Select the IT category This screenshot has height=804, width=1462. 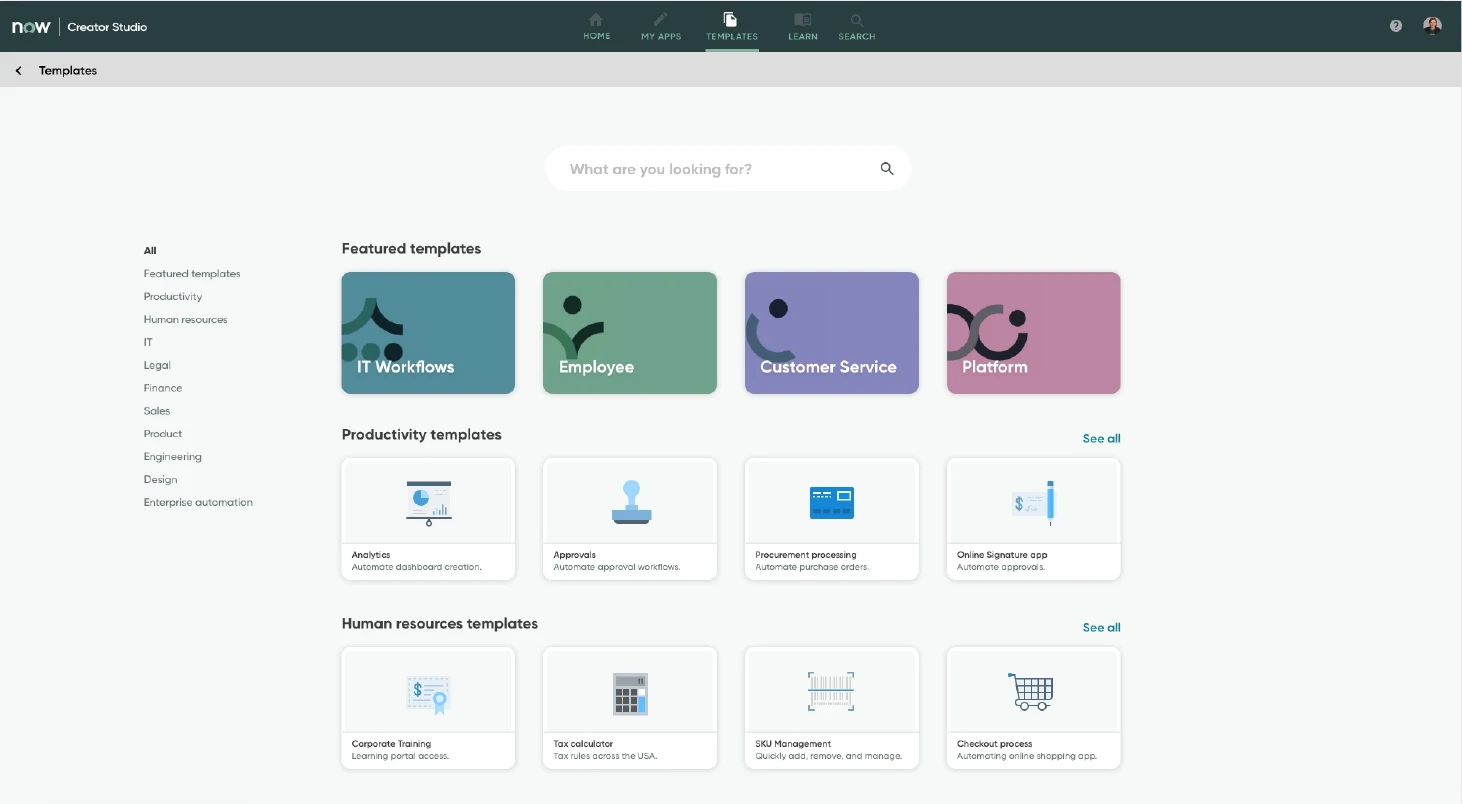[x=148, y=343]
